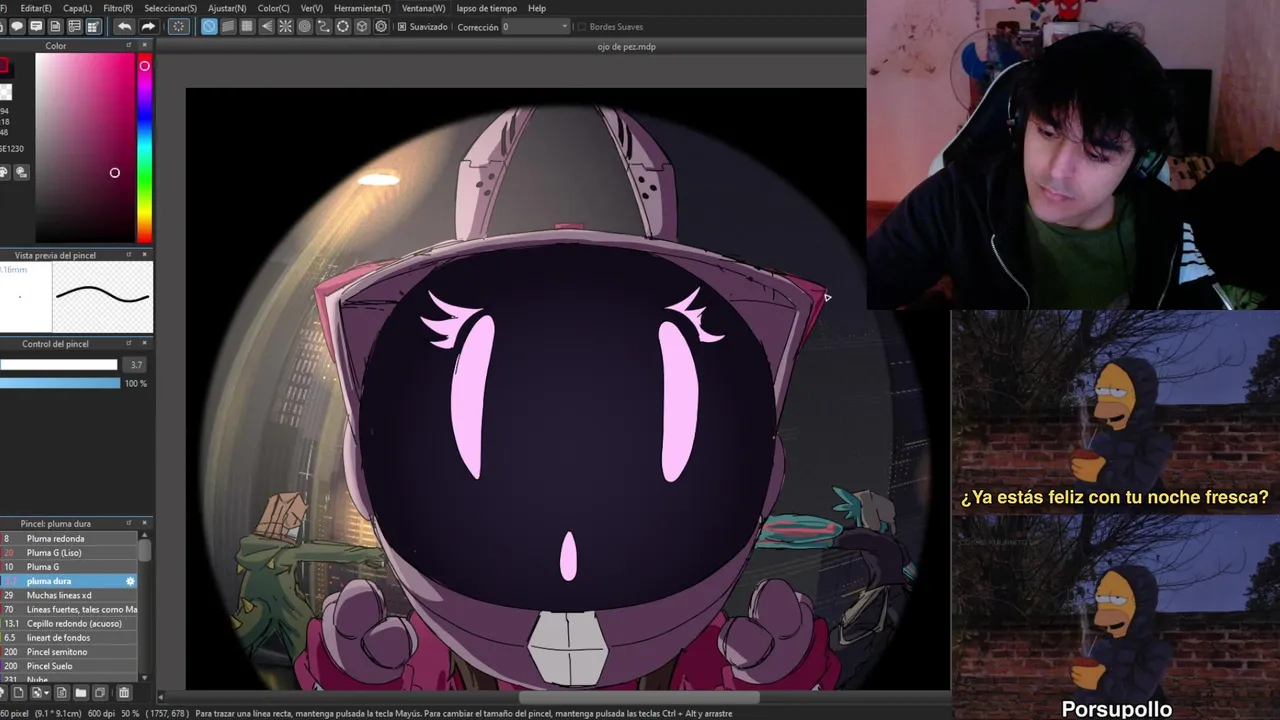Click the document page toolbar icon
The image size is (1280, 720).
click(55, 27)
